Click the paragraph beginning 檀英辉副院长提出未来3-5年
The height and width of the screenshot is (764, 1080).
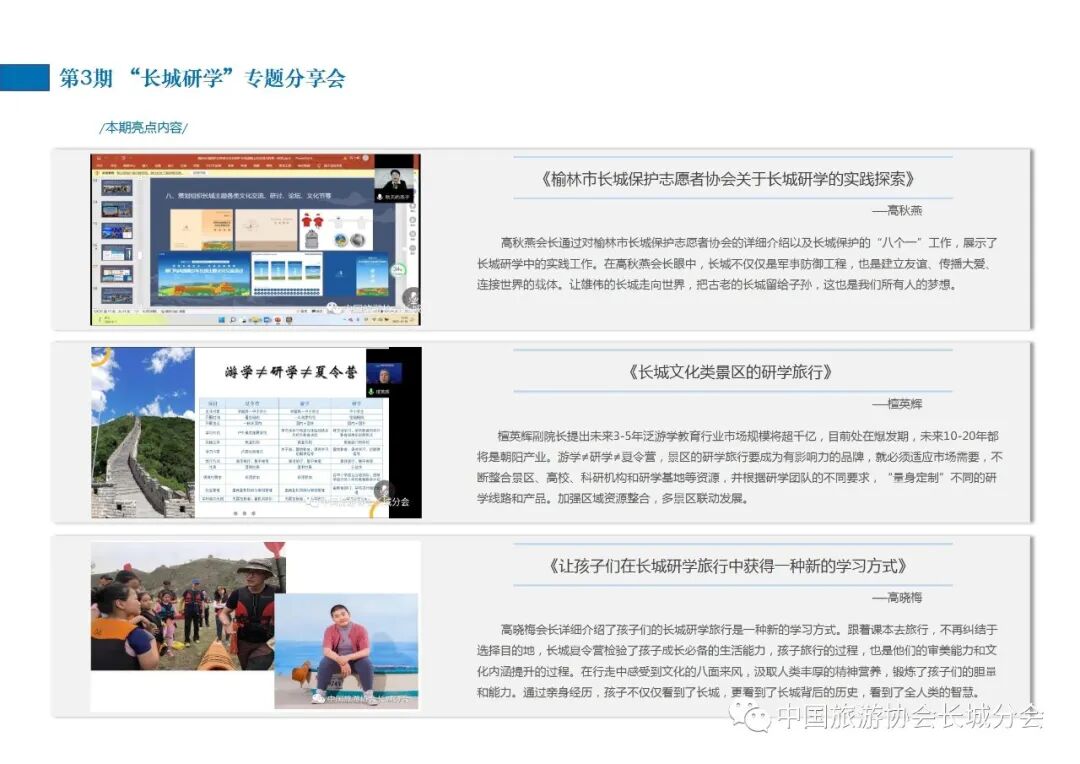coord(738,467)
